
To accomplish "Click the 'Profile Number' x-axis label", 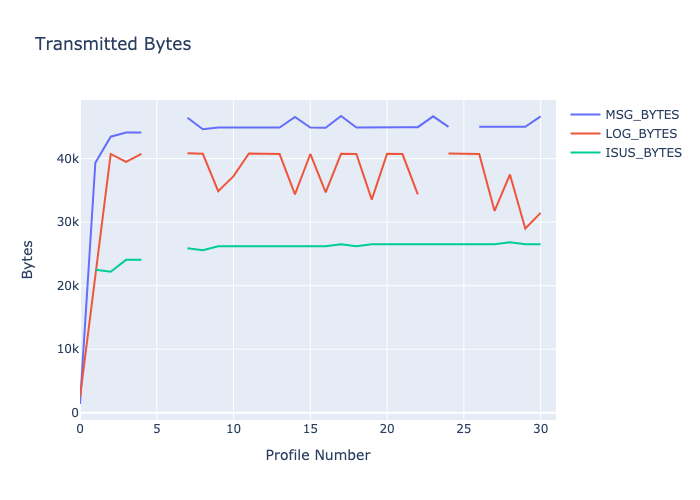I will click(x=317, y=455).
